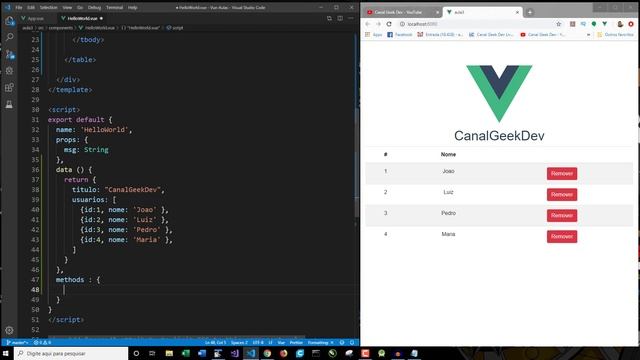The height and width of the screenshot is (360, 640).
Task: Change indentation via Spaces: 2 in status bar
Action: click(239, 342)
